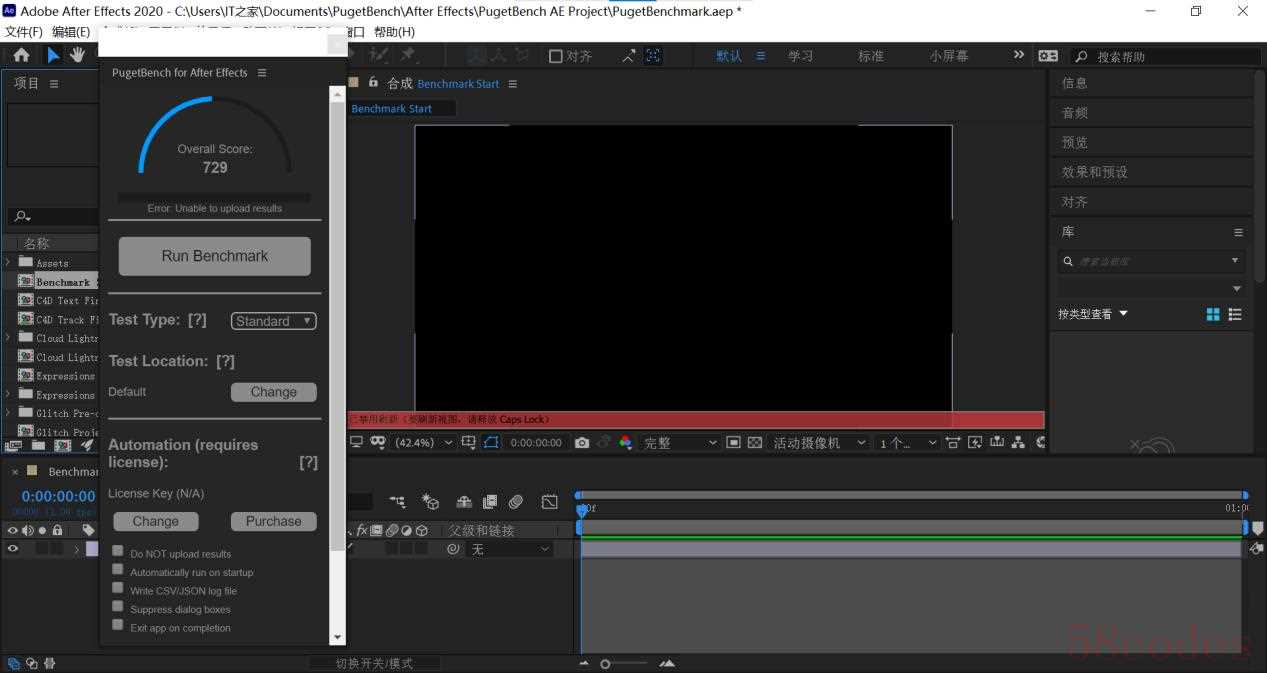1267x673 pixels.
Task: Open the 帮助(H) menu
Action: click(394, 32)
